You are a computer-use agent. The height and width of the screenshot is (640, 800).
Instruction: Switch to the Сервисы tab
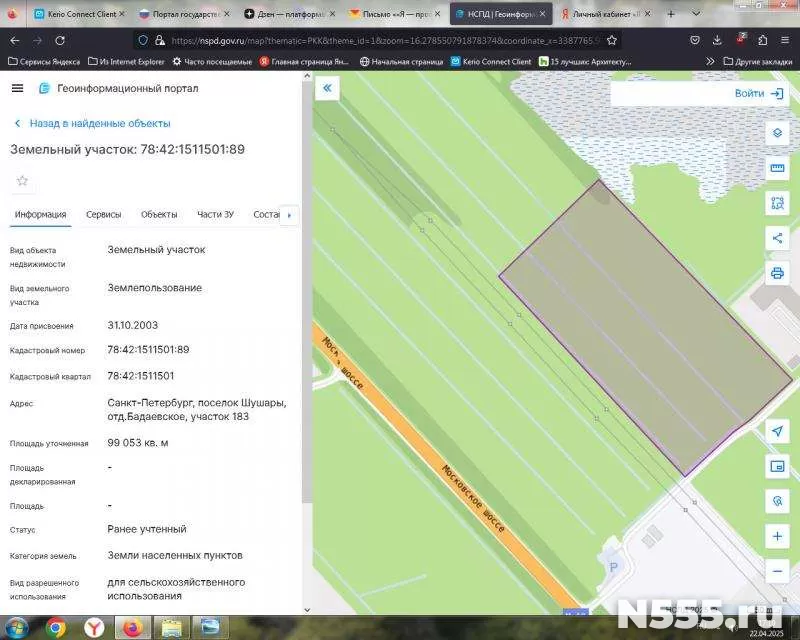104,214
